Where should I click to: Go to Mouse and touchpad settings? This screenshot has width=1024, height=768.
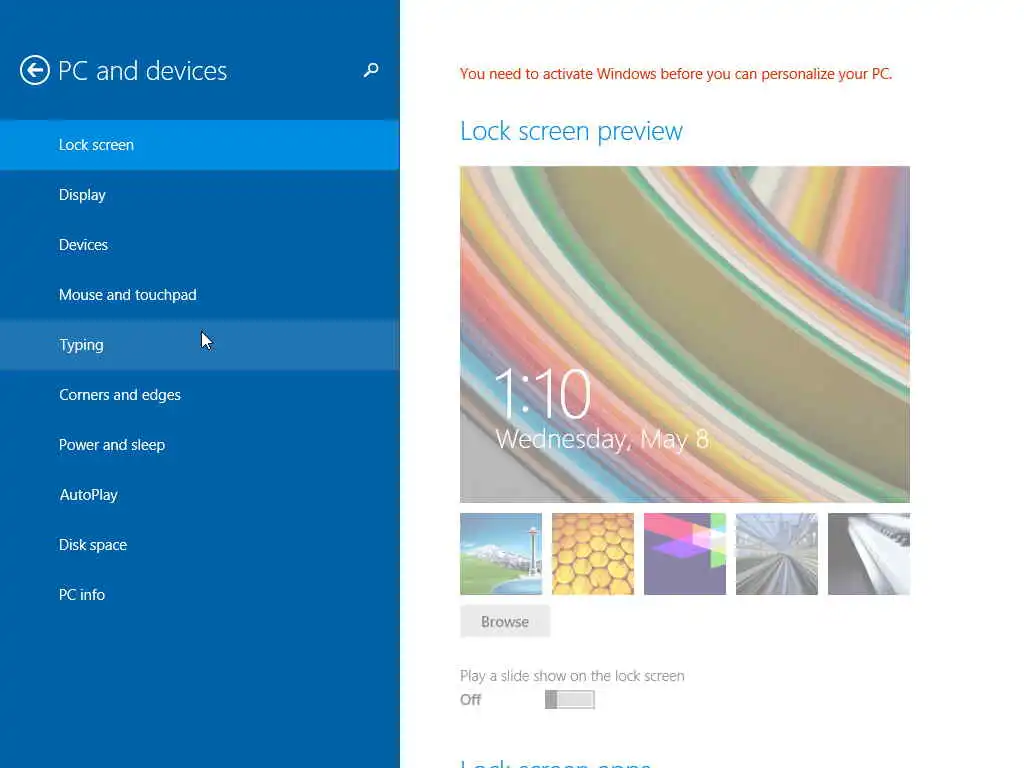tap(199, 295)
